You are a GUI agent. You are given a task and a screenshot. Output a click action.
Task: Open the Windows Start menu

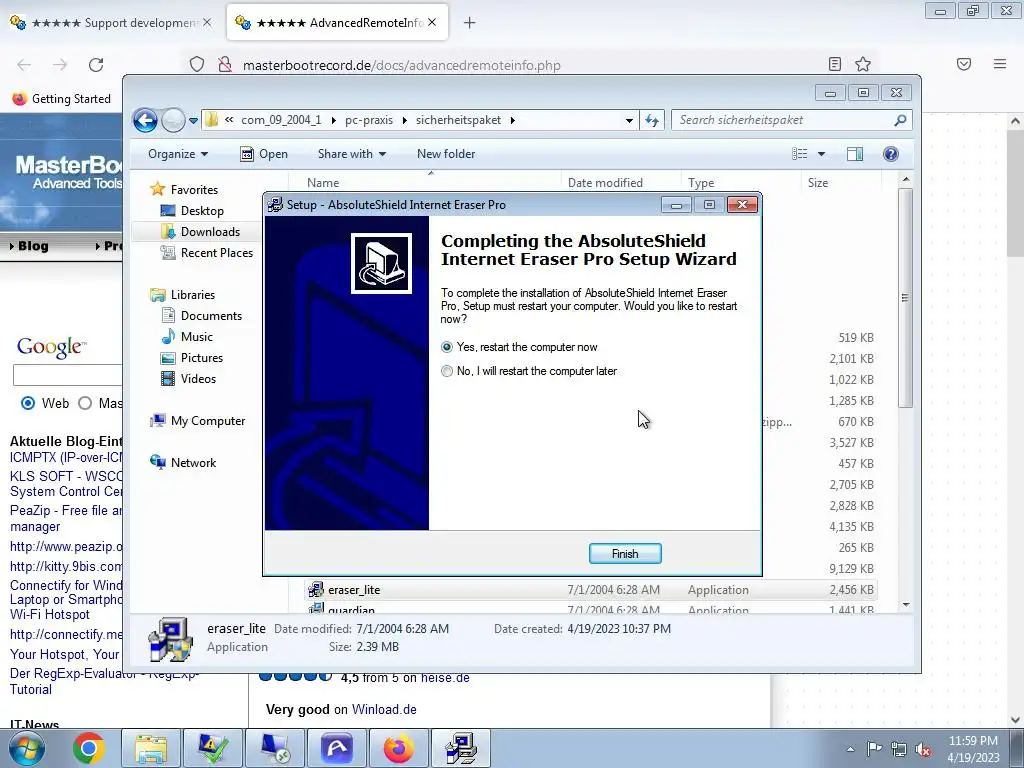[27, 748]
